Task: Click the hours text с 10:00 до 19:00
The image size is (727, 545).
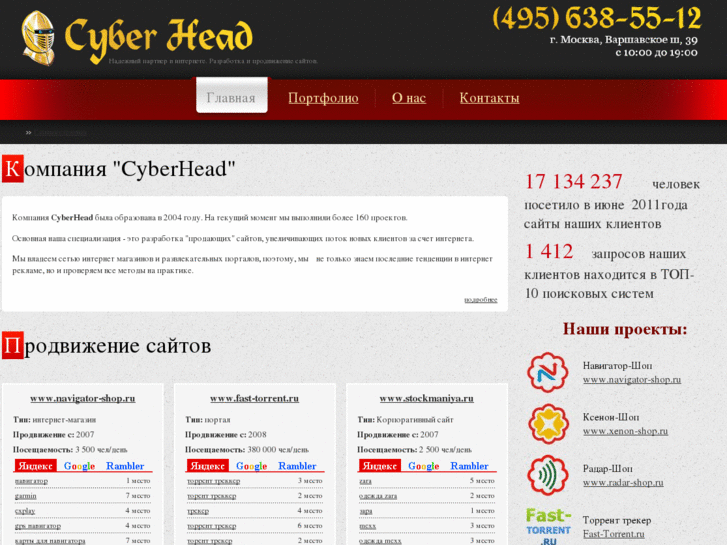Action: tap(657, 53)
